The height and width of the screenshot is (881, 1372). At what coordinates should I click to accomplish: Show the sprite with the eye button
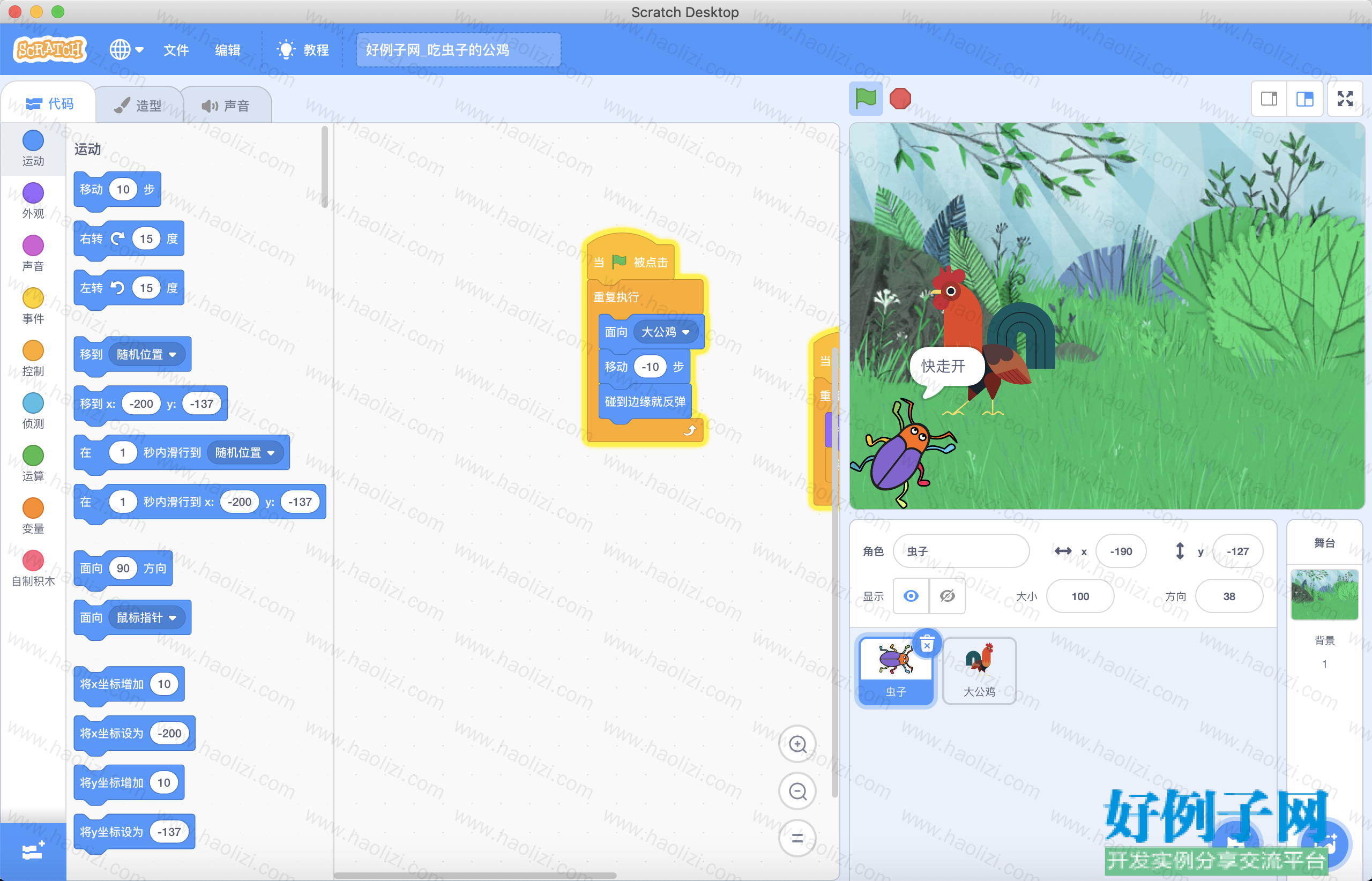911,596
